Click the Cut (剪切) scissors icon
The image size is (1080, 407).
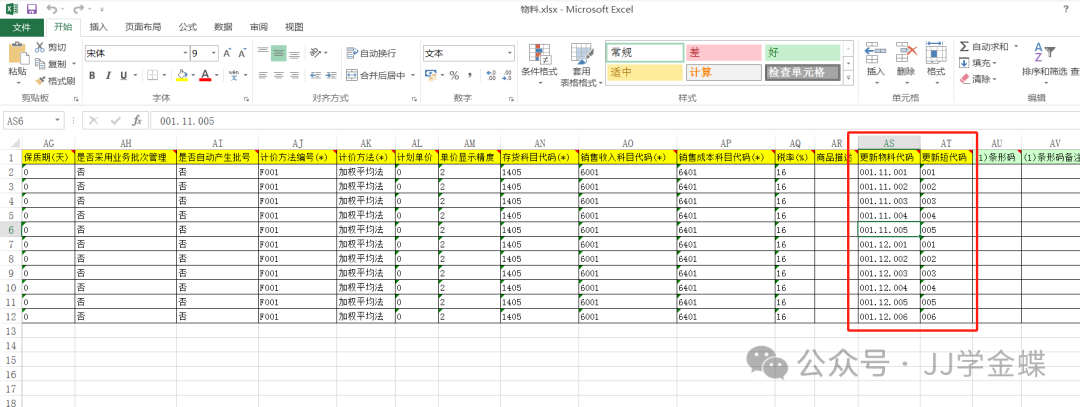(x=40, y=47)
